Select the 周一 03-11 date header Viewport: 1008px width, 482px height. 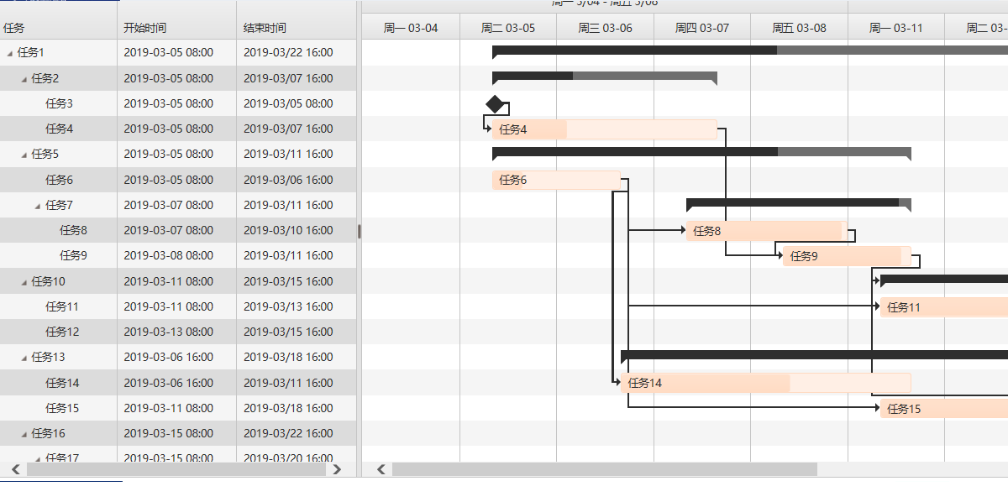click(896, 28)
